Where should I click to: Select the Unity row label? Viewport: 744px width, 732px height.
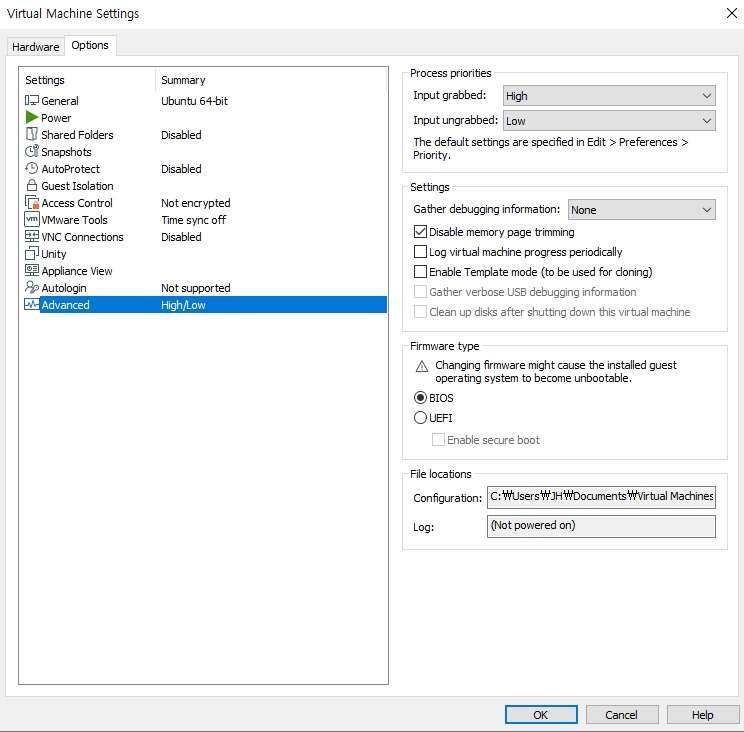(54, 254)
